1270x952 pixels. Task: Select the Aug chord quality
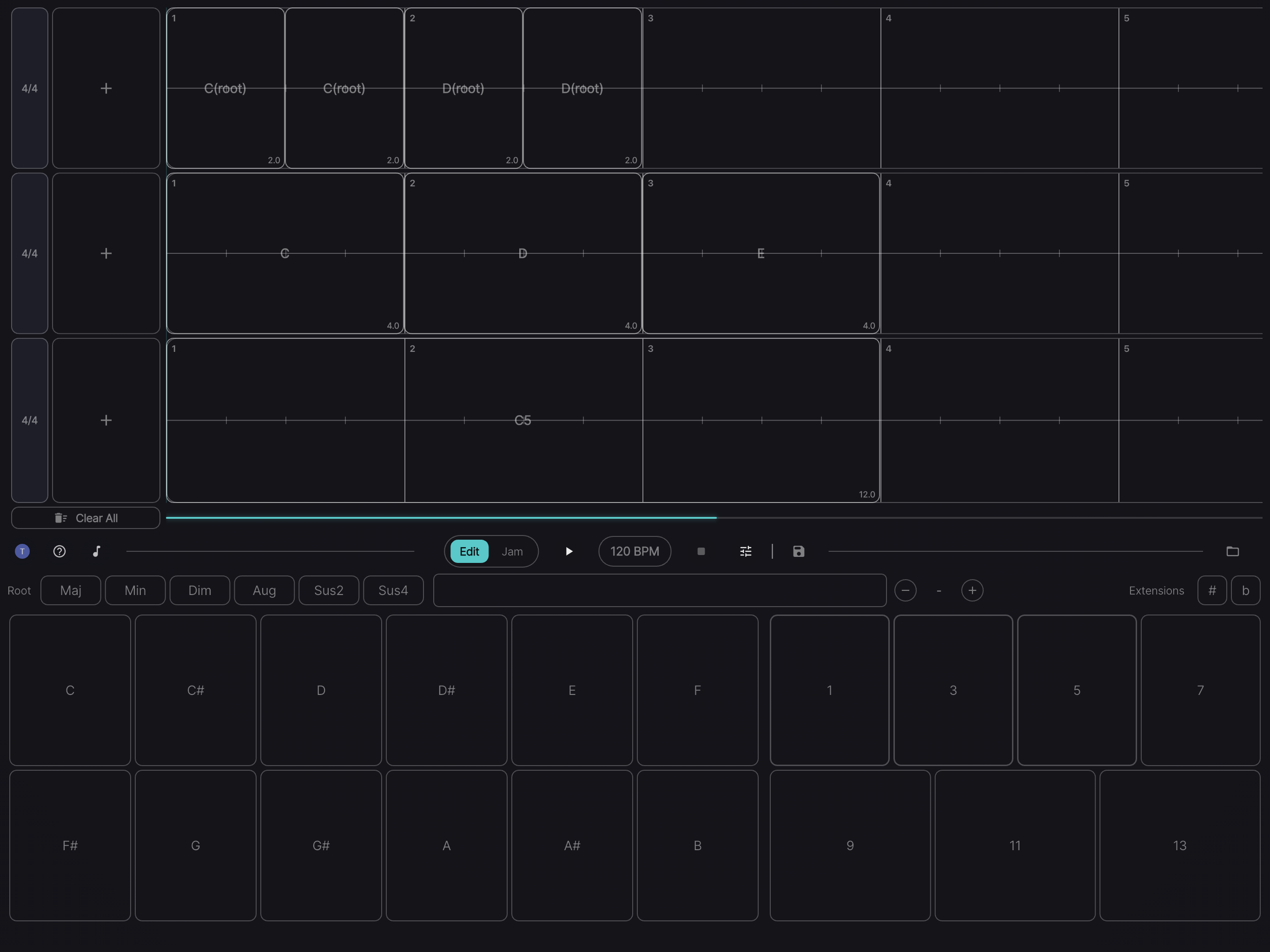pyautogui.click(x=264, y=590)
